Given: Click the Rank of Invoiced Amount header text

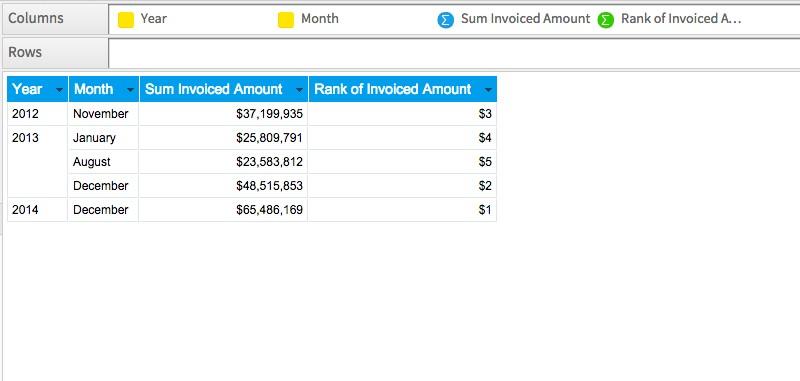Looking at the screenshot, I should (x=392, y=89).
